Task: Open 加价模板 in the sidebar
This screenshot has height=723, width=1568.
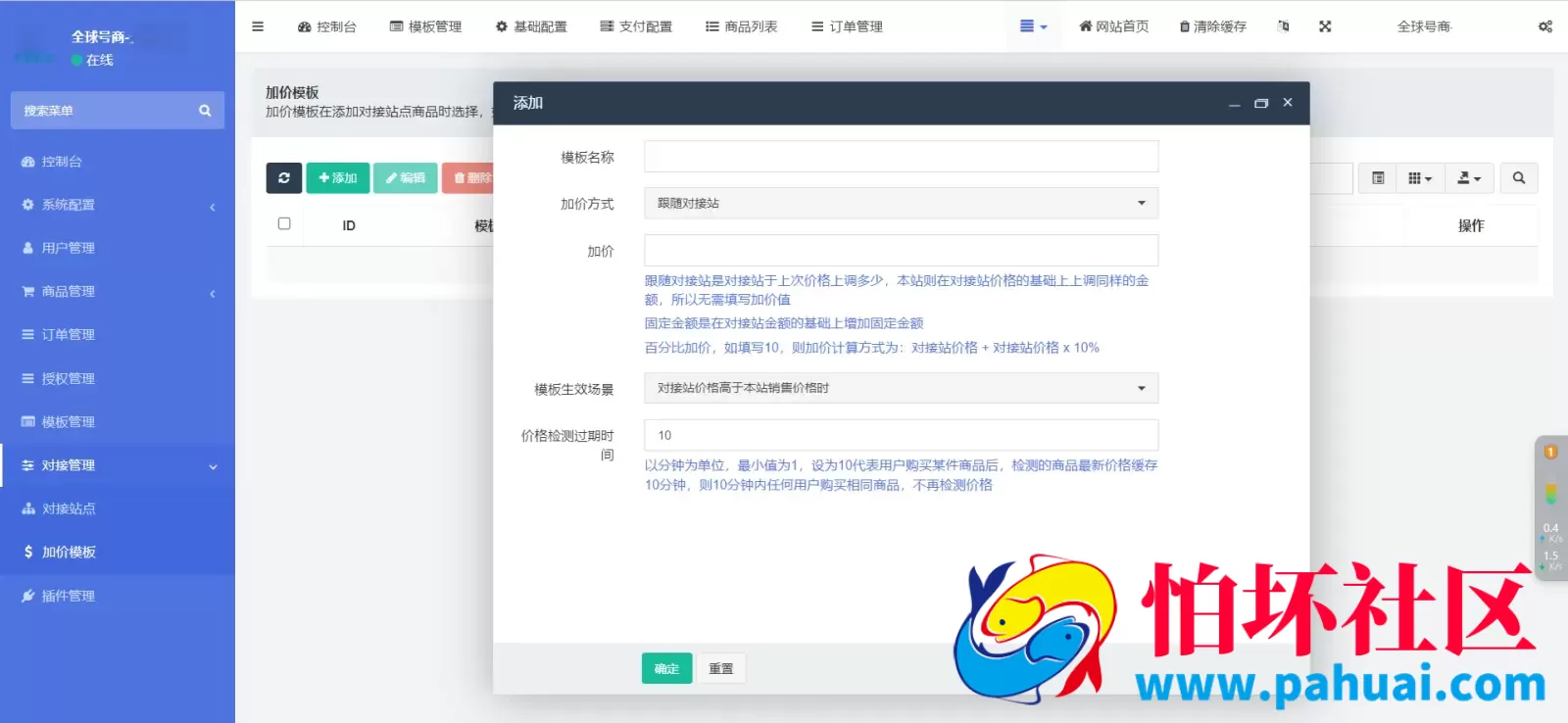Action: (118, 552)
